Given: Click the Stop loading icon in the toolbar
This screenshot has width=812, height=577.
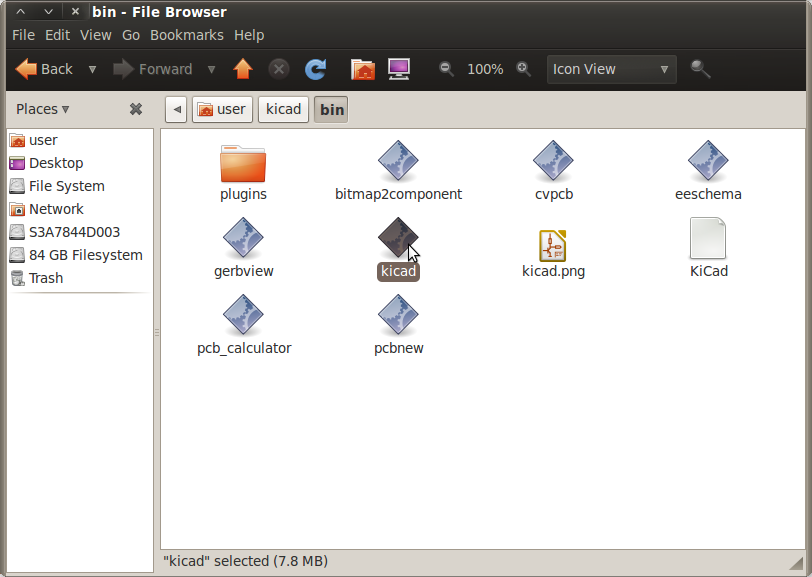Looking at the screenshot, I should [x=279, y=69].
